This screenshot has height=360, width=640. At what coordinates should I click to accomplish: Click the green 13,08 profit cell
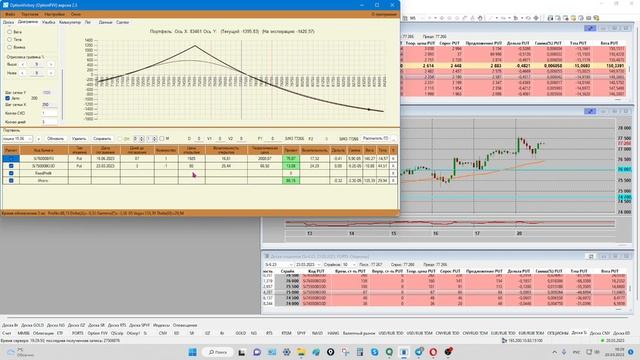(291, 166)
